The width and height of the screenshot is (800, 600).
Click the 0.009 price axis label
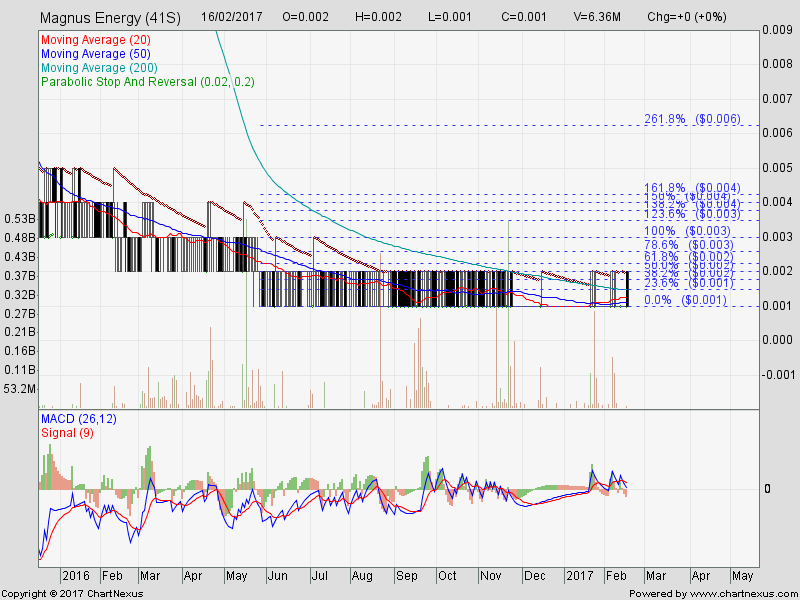778,30
